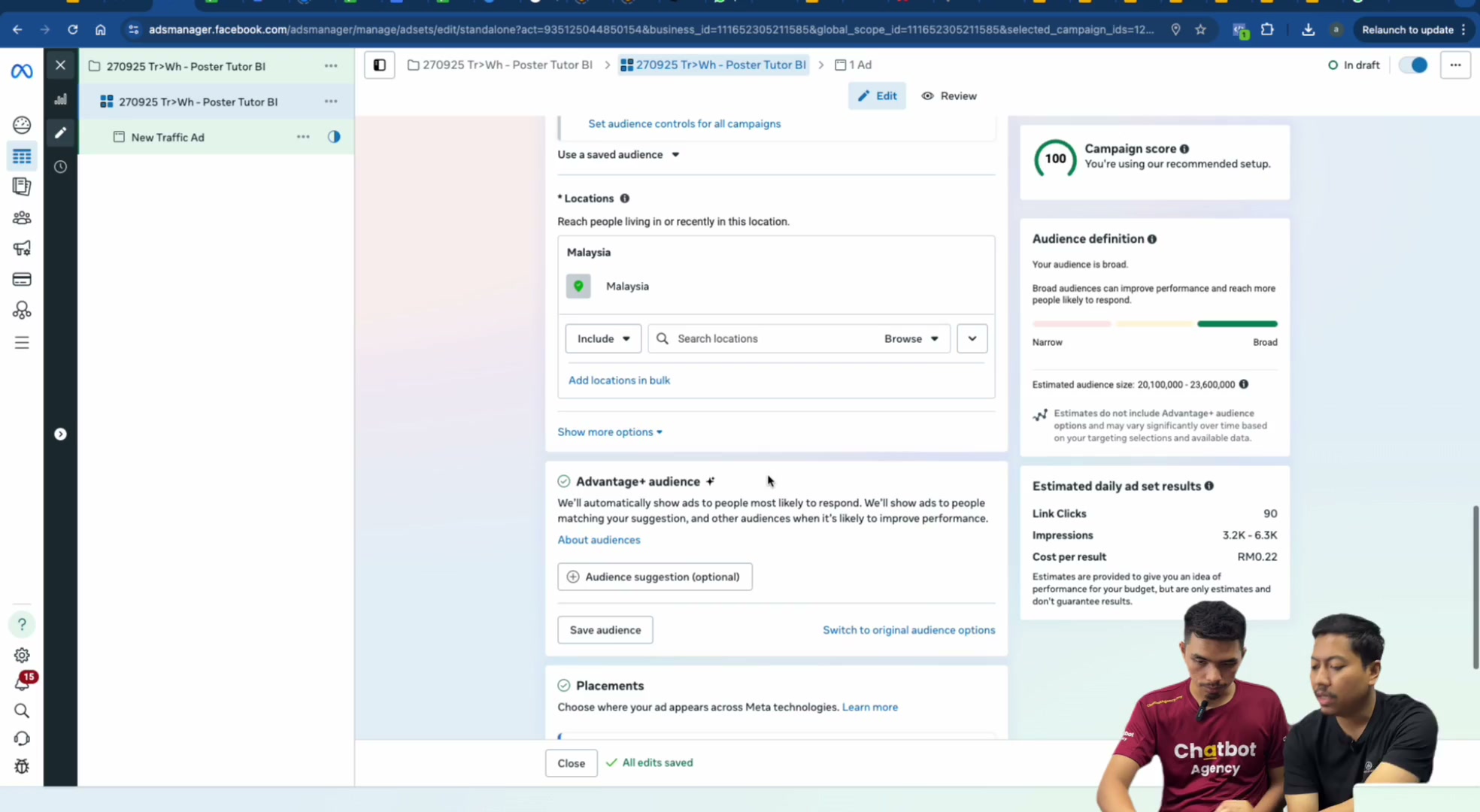Viewport: 1480px width, 812px height.
Task: Open Switch to original audience options link
Action: tap(908, 630)
